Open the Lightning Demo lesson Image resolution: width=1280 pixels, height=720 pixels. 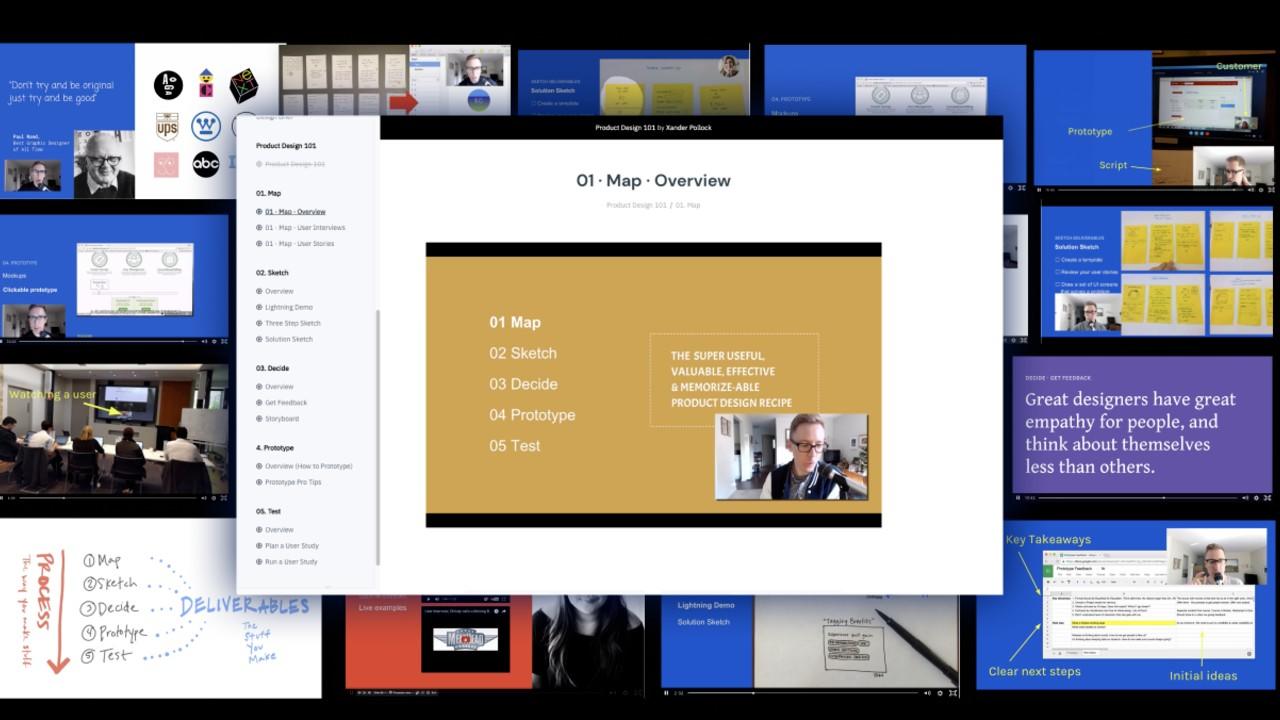click(x=289, y=307)
